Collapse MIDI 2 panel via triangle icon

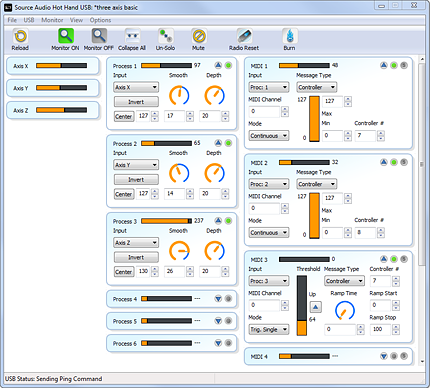click(384, 162)
